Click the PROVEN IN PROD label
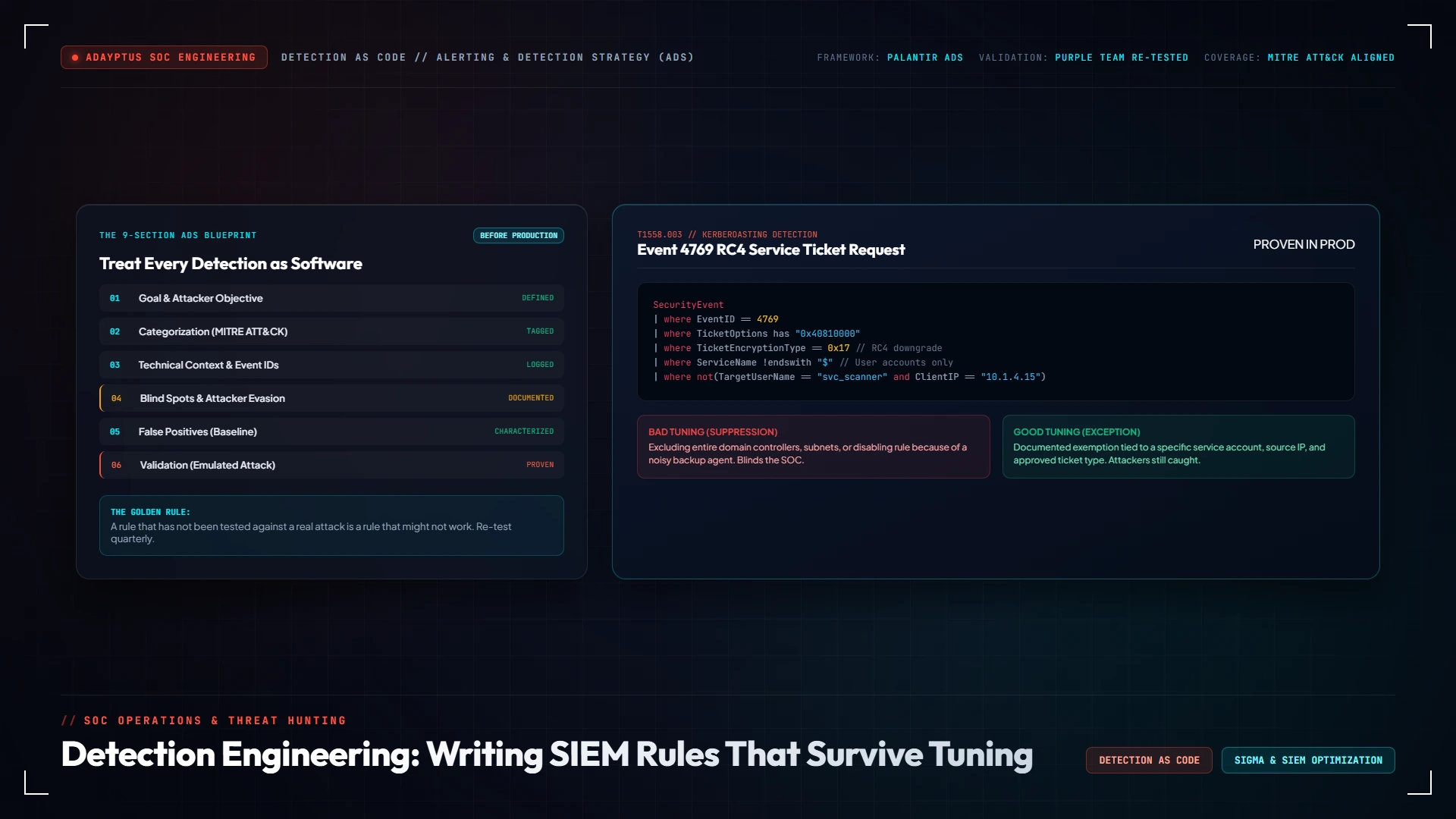Screen dimensions: 1456x819 [1304, 244]
